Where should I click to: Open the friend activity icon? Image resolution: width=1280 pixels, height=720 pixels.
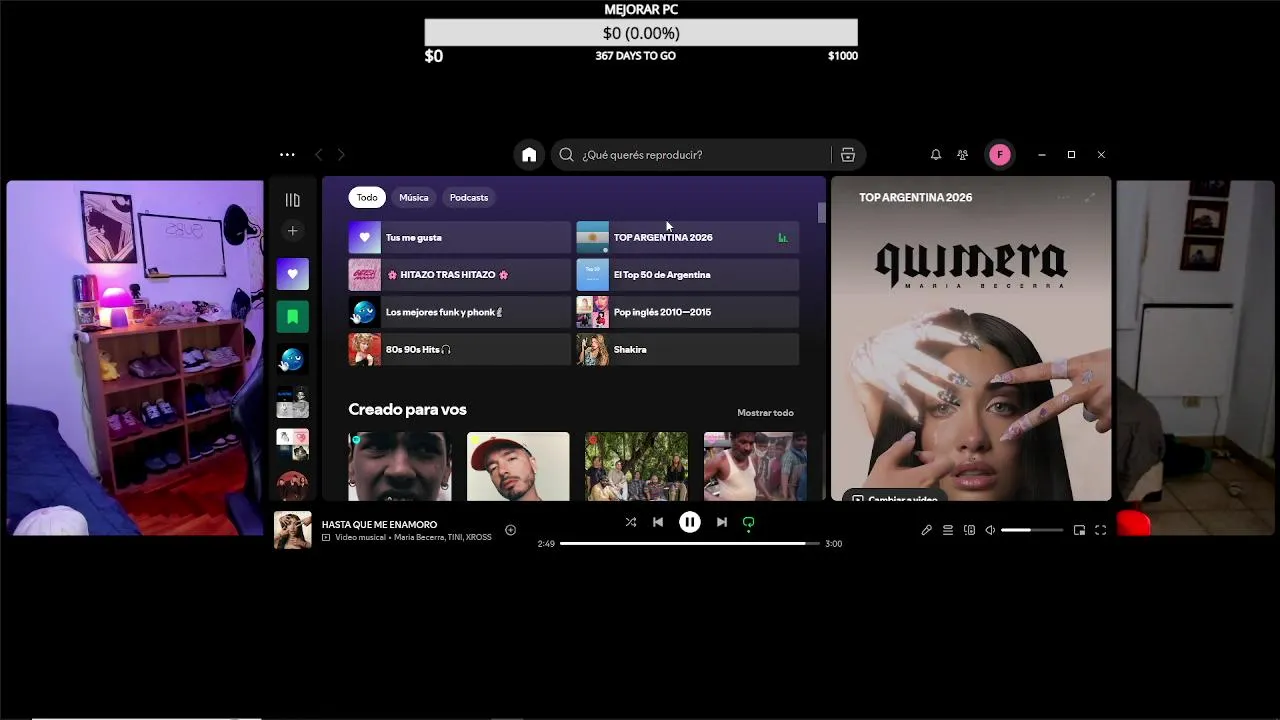tap(962, 155)
